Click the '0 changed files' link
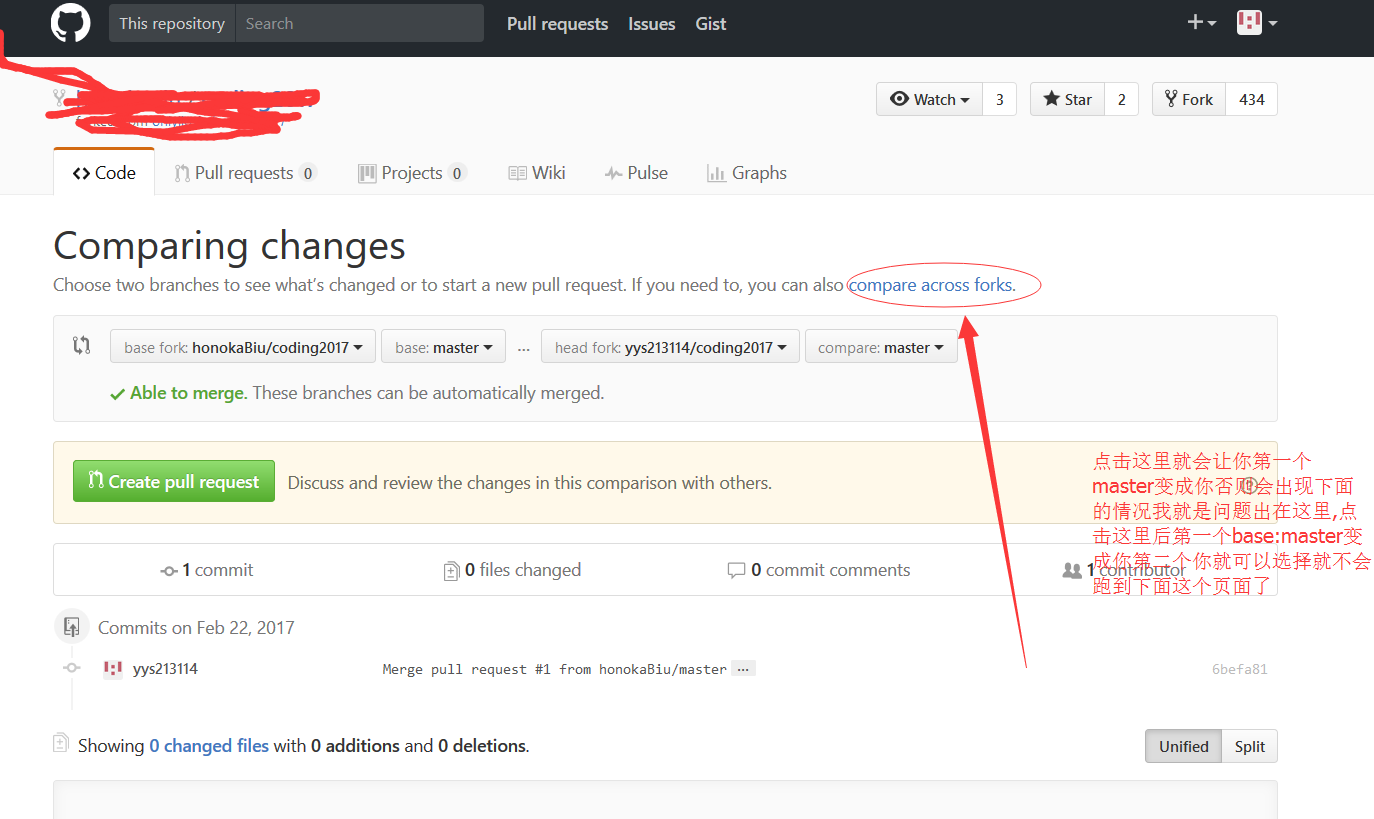Viewport: 1374px width, 819px height. tap(209, 745)
